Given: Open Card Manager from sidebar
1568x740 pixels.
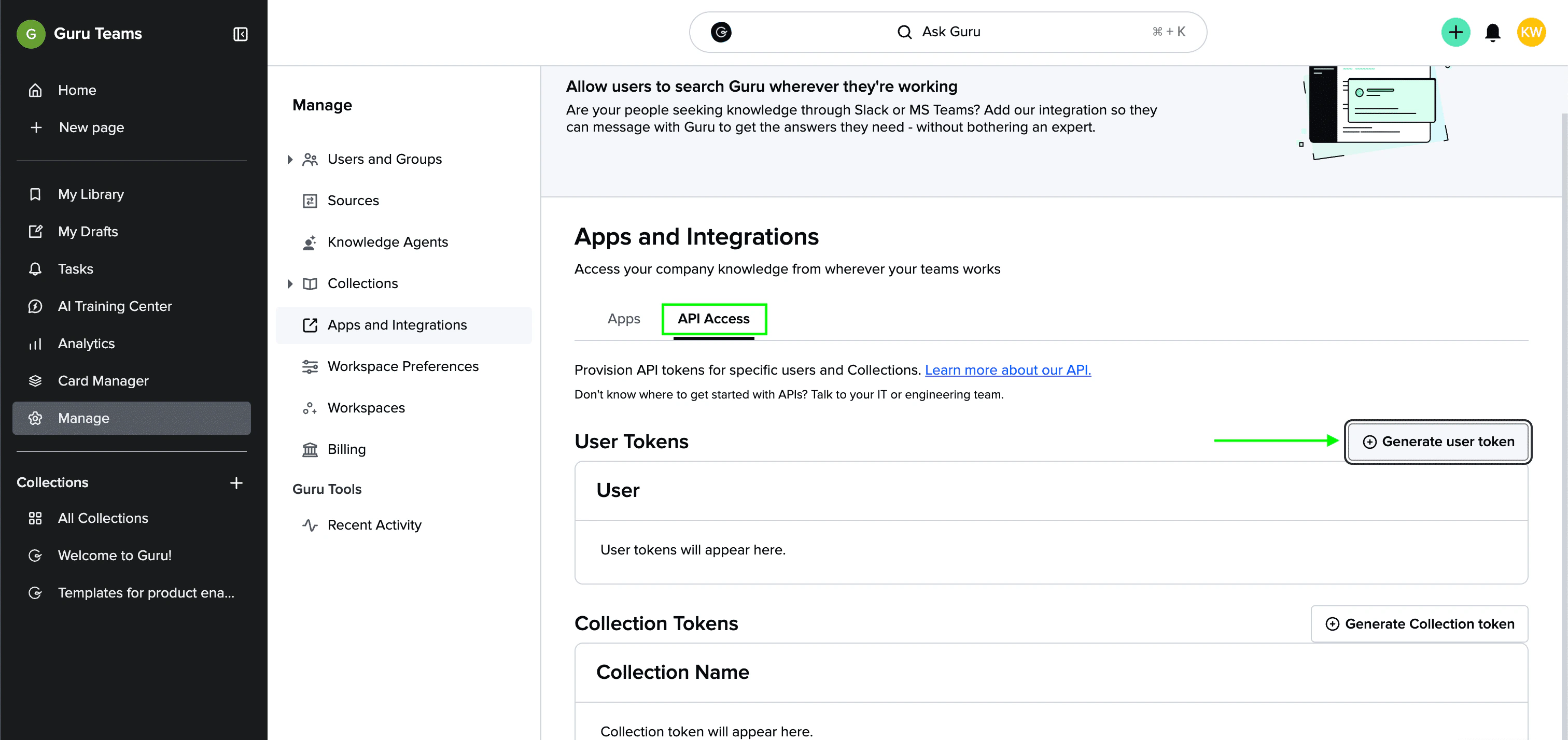Looking at the screenshot, I should coord(103,381).
